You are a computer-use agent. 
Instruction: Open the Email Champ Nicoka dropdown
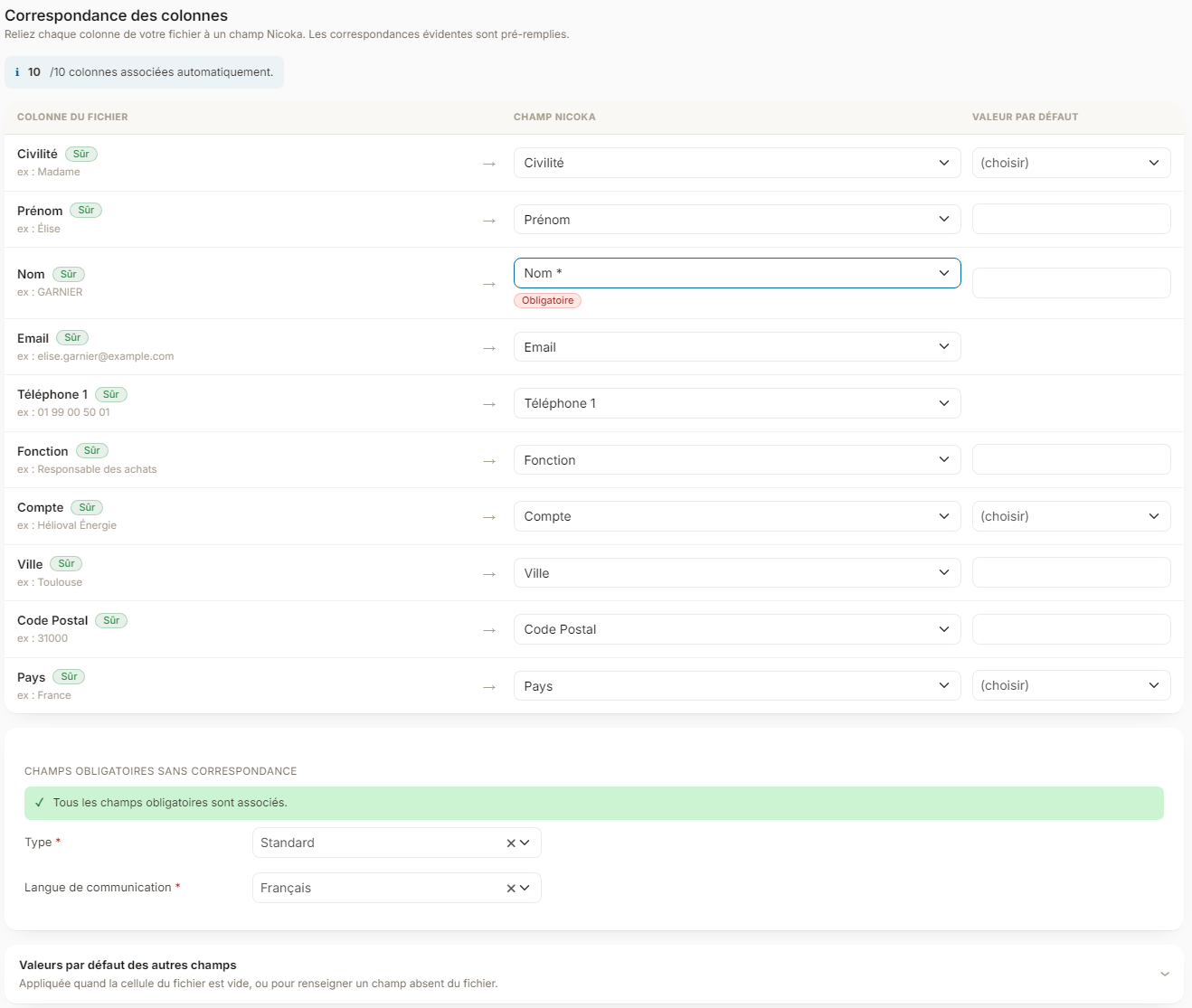[x=737, y=347]
